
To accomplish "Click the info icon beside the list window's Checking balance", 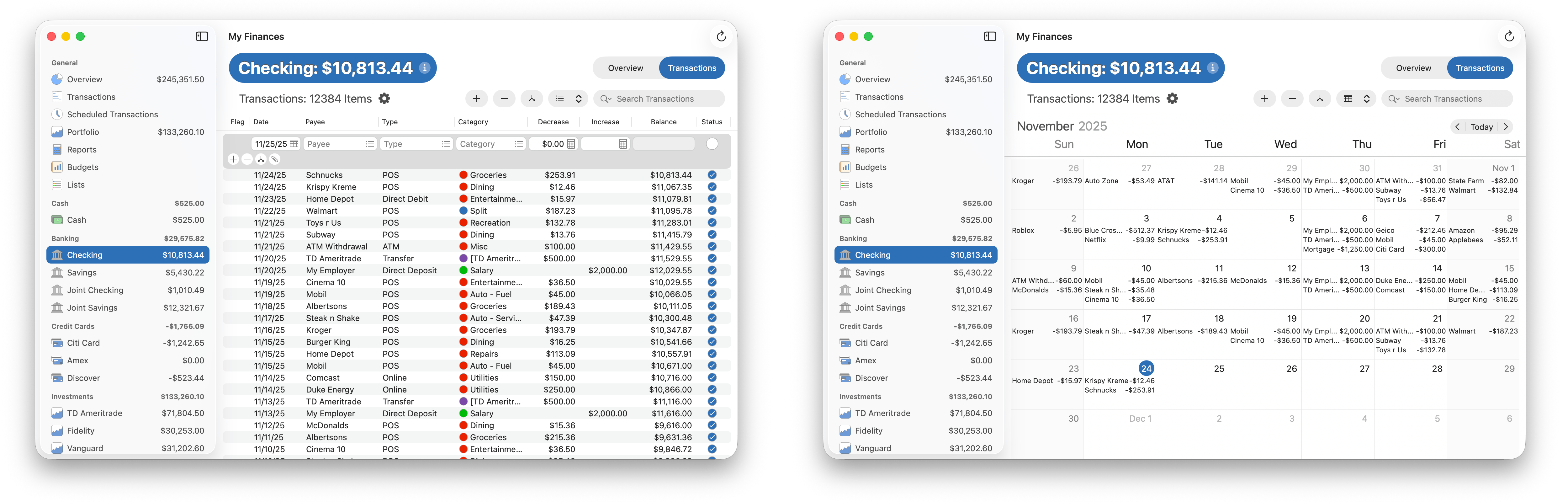I will coord(425,68).
